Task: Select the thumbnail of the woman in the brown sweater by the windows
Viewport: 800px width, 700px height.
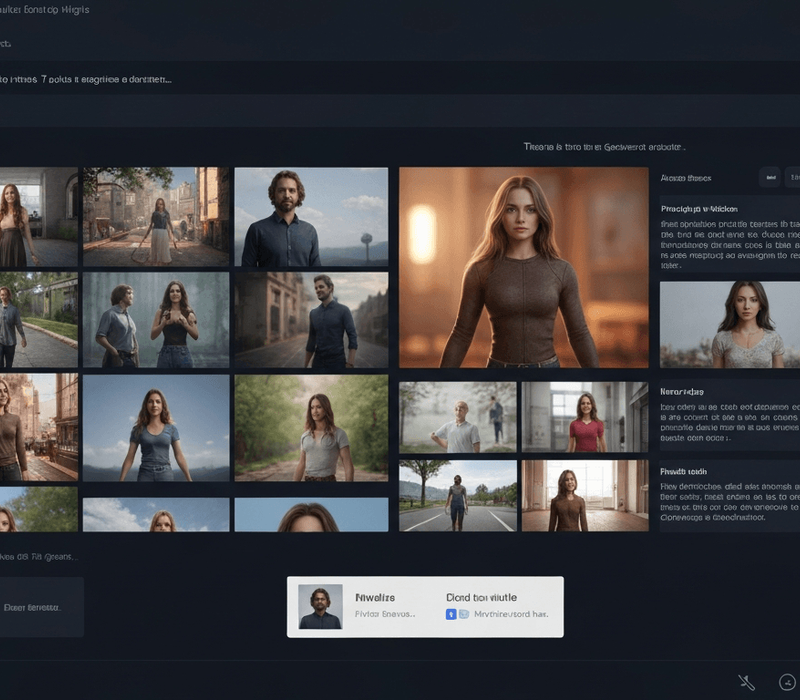Action: (x=585, y=495)
